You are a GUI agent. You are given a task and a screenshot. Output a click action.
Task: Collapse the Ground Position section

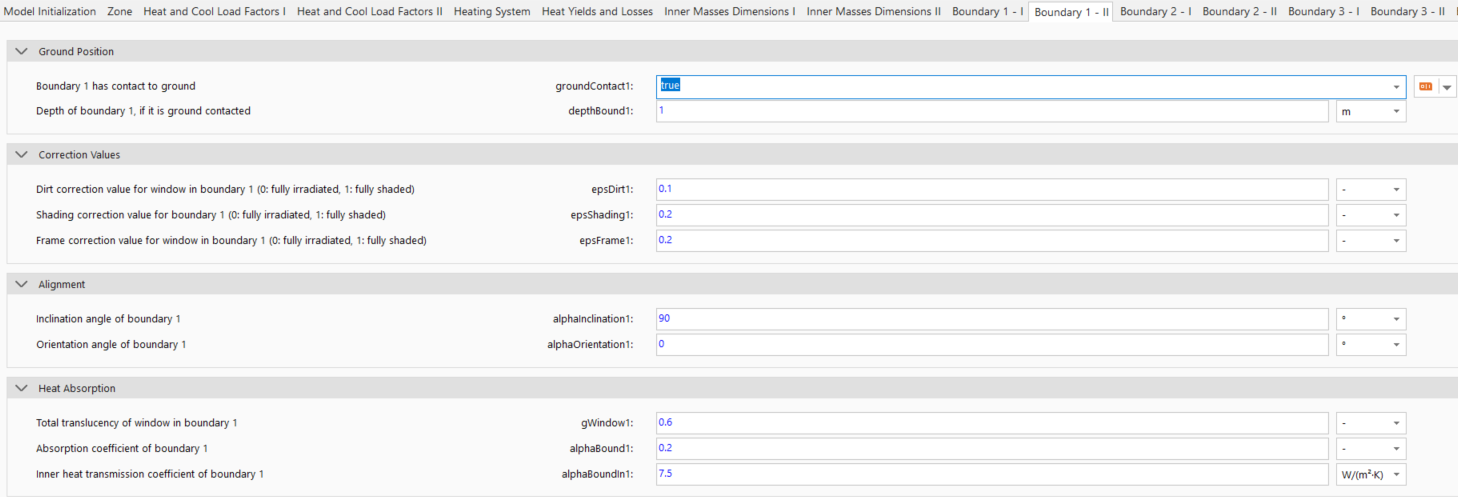click(x=22, y=51)
